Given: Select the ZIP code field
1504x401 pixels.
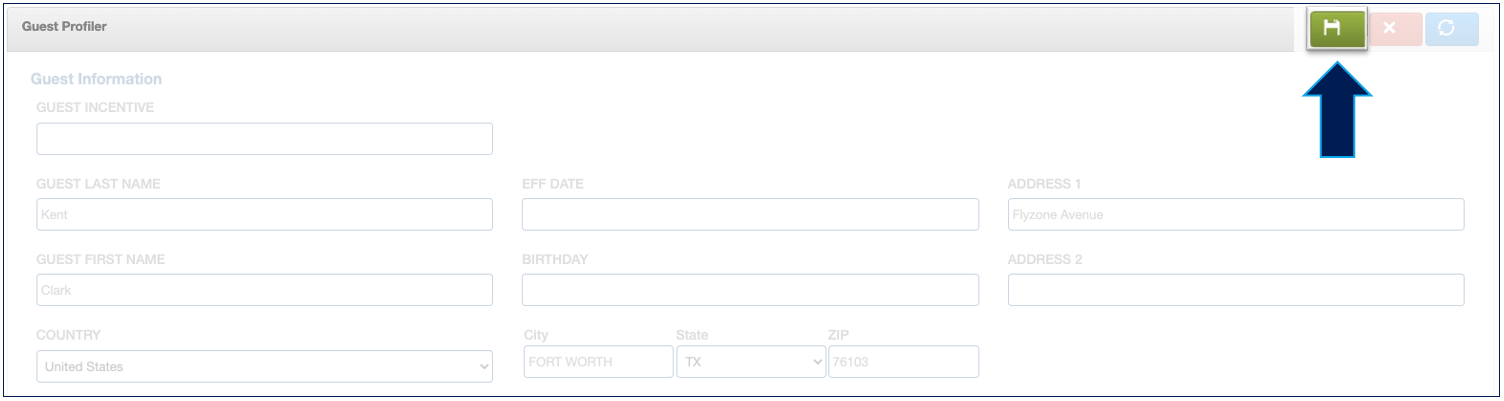Looking at the screenshot, I should [x=903, y=362].
